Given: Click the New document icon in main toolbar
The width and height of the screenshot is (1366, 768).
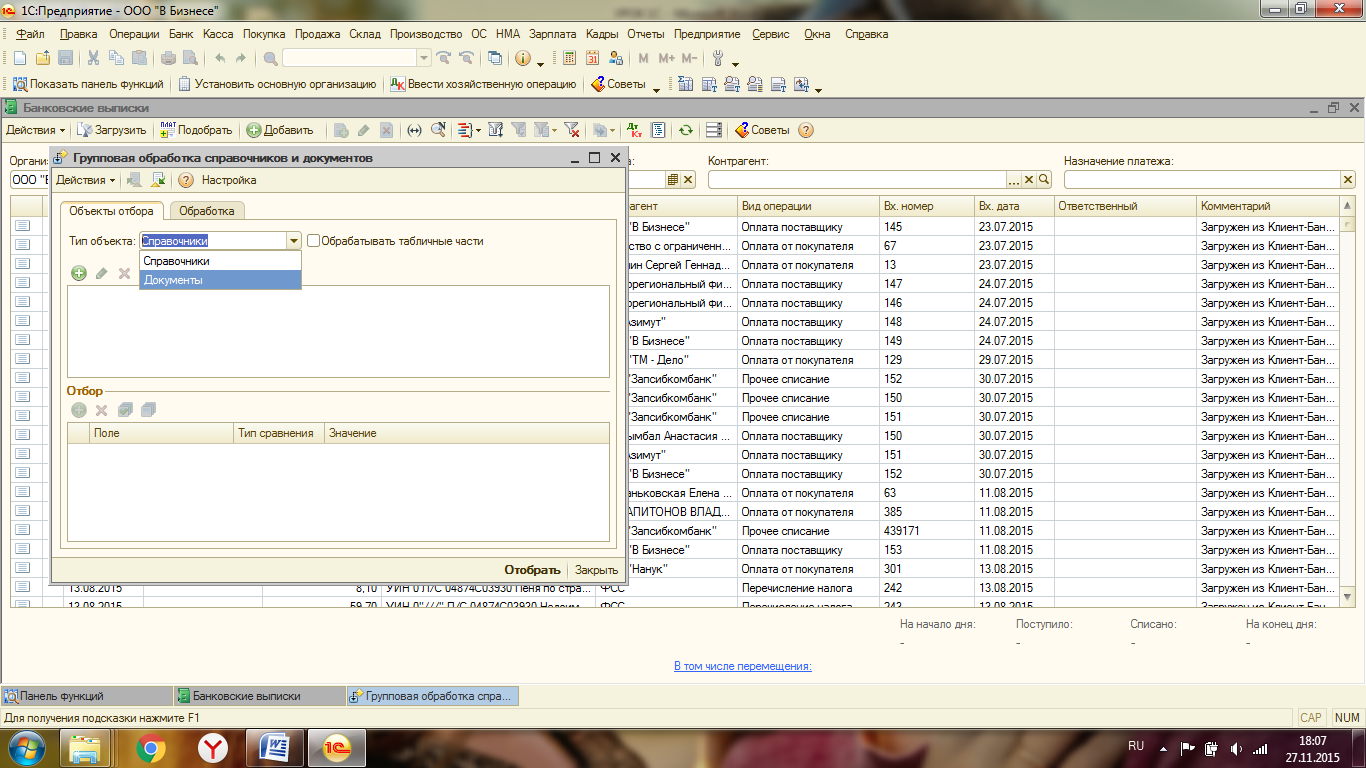Looking at the screenshot, I should 19,58.
